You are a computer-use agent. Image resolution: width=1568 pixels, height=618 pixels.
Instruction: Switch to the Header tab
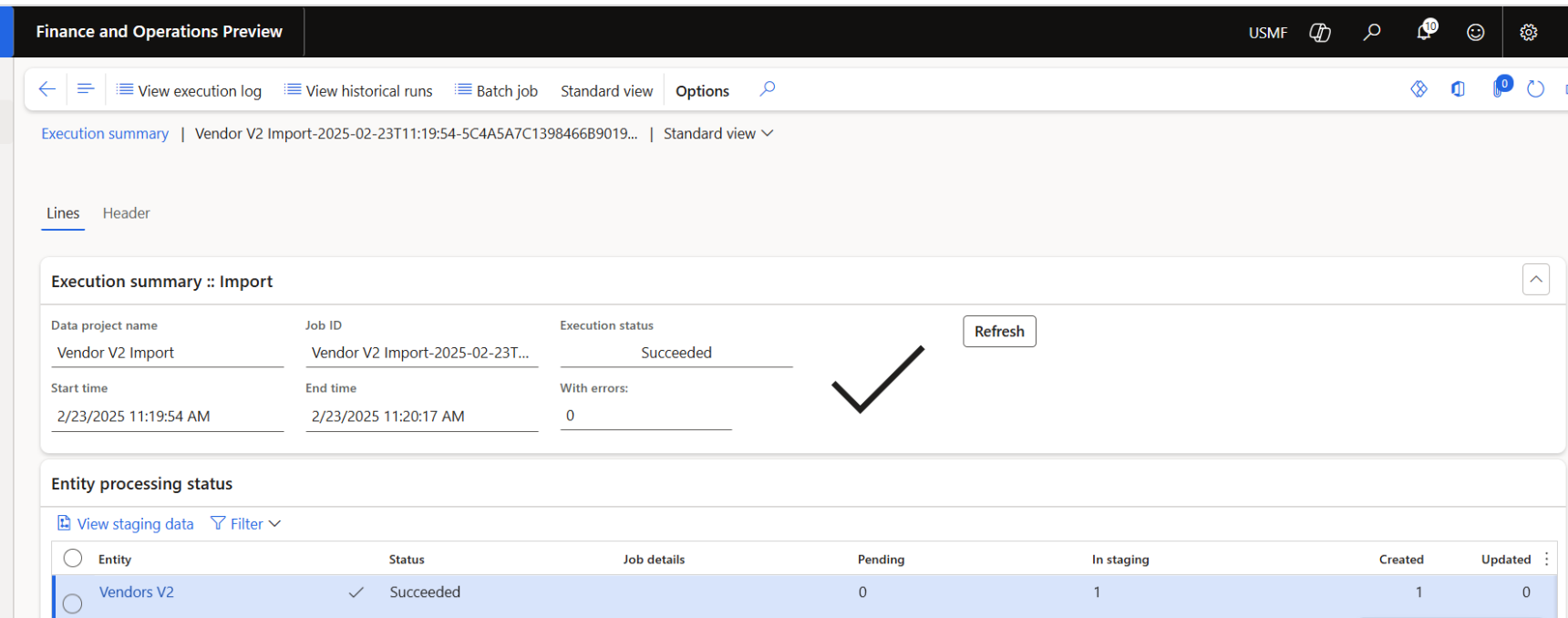(126, 213)
